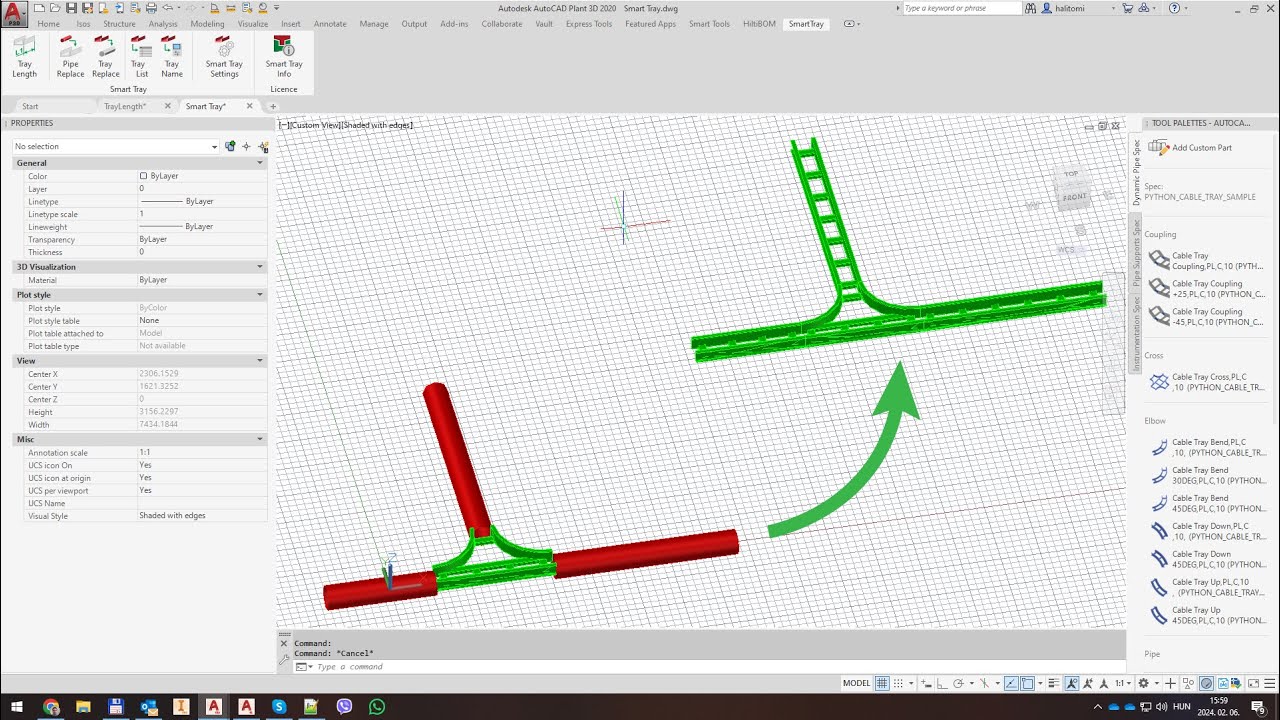Switch to the Start drawing tab
The width and height of the screenshot is (1280, 720).
click(30, 106)
